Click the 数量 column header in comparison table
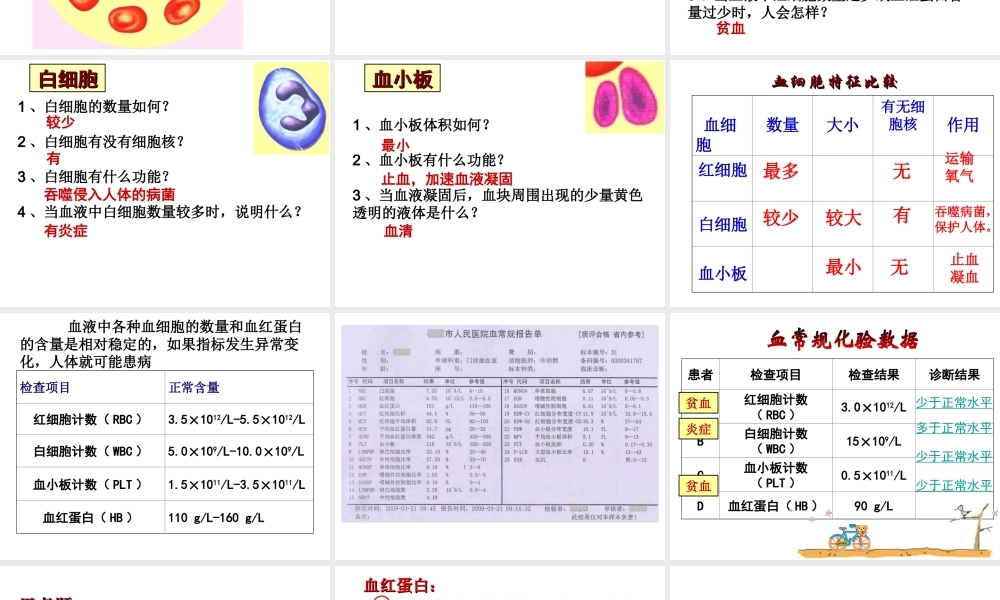The image size is (1000, 600). 782,125
